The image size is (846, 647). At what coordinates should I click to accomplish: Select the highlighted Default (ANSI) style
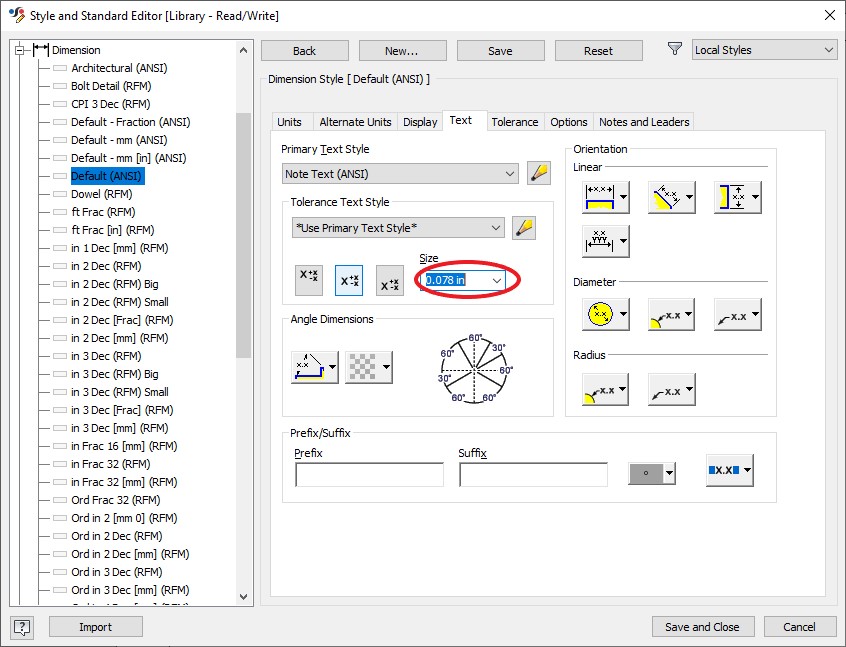(x=107, y=176)
